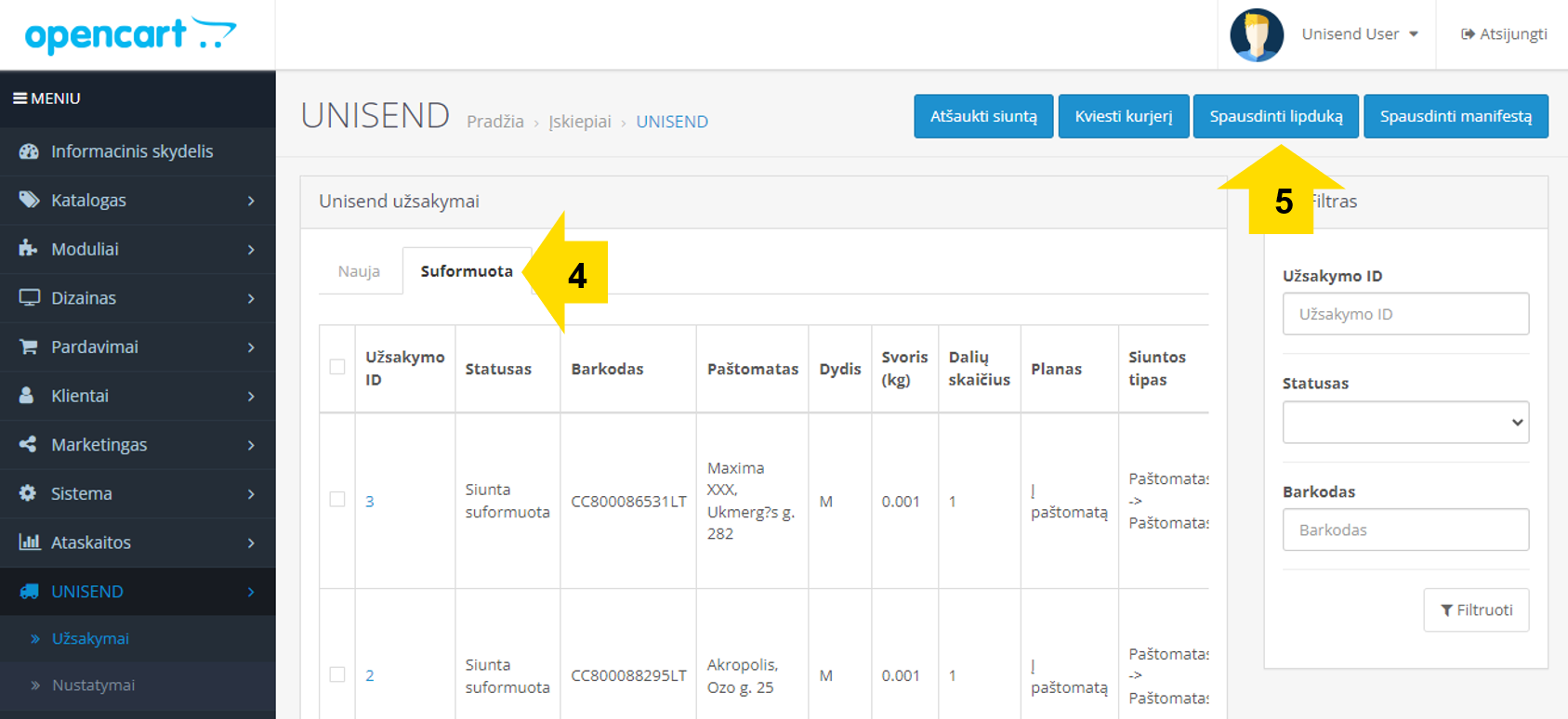This screenshot has height=719, width=1568.
Task: Open Užsakymai under UNISEND menu
Action: coord(90,638)
